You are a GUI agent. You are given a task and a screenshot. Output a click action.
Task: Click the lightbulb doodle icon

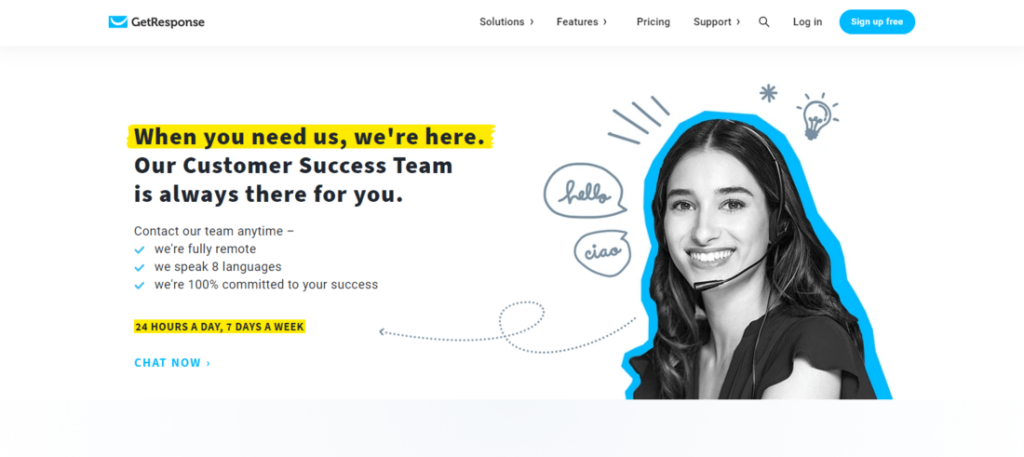(817, 116)
